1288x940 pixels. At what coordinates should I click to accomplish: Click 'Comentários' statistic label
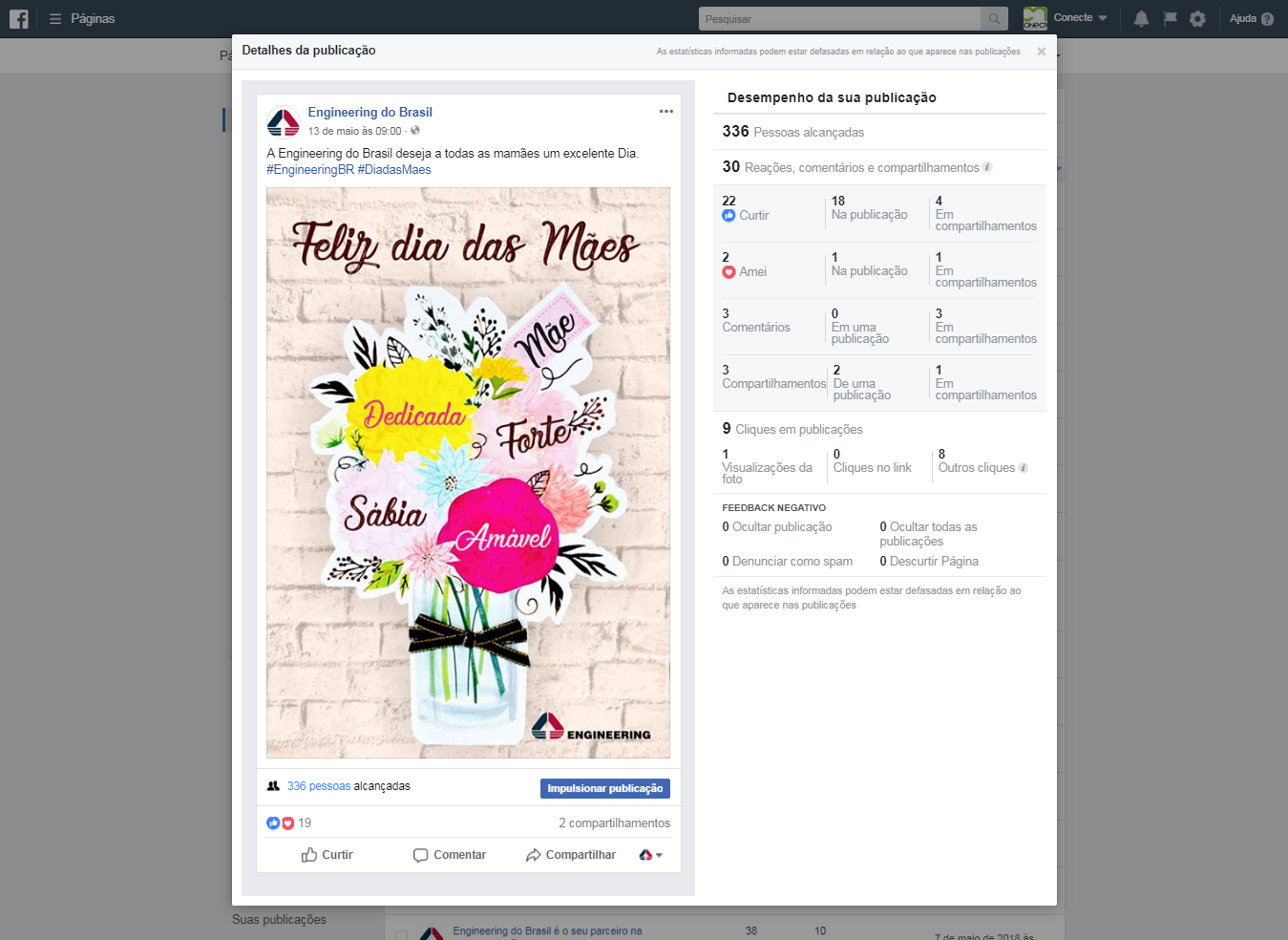(x=756, y=328)
